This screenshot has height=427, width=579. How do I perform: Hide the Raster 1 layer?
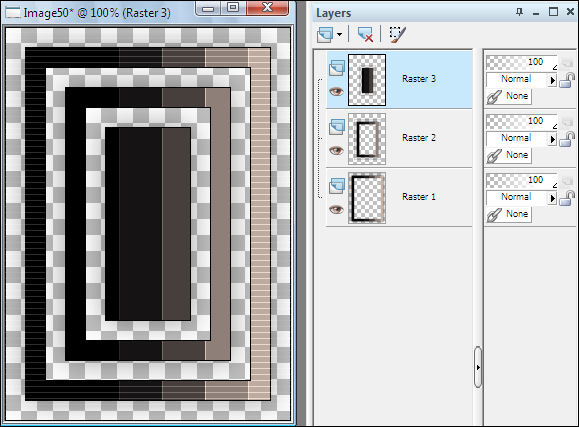pyautogui.click(x=336, y=209)
